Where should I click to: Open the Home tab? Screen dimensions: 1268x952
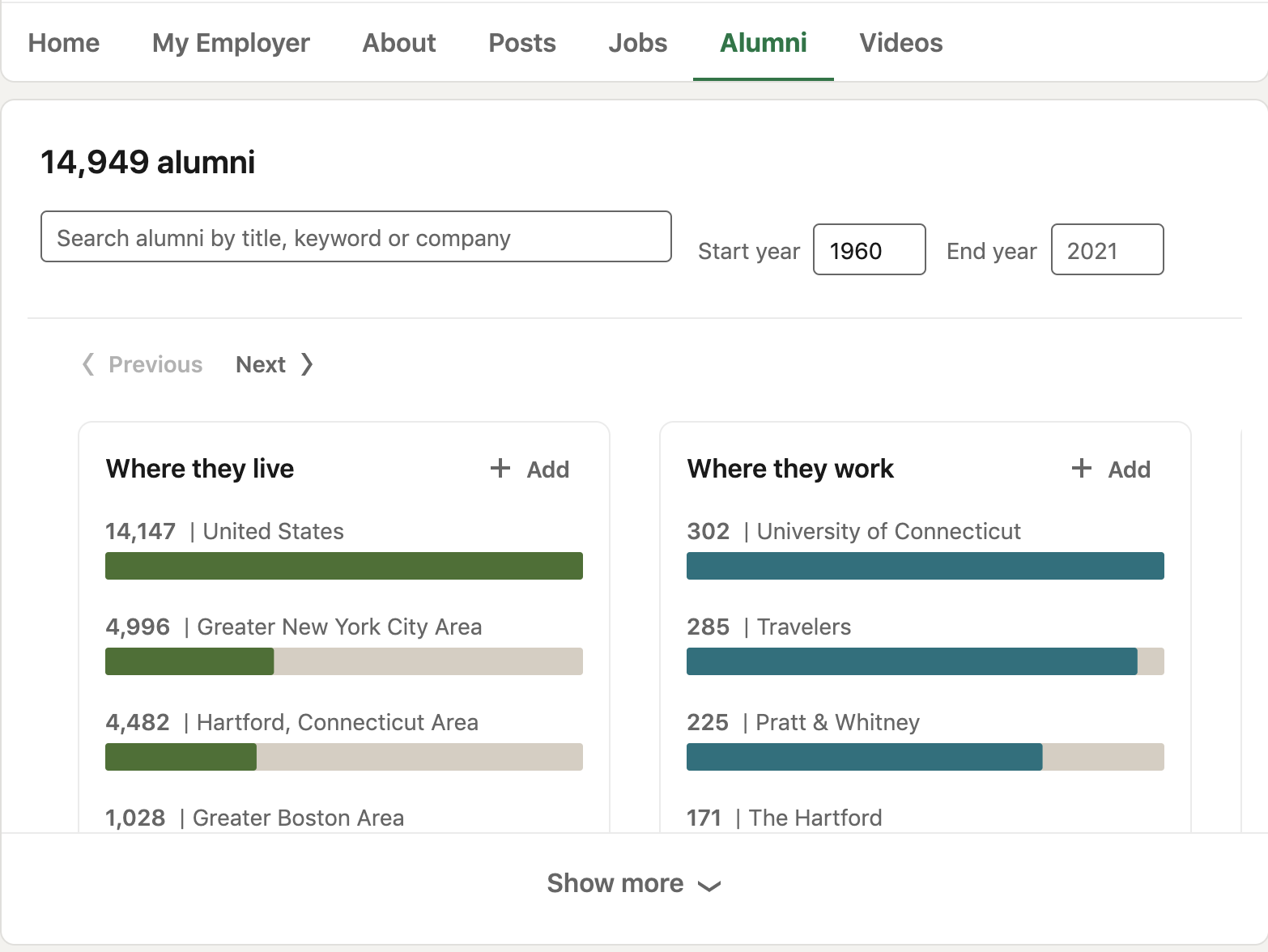pos(64,43)
